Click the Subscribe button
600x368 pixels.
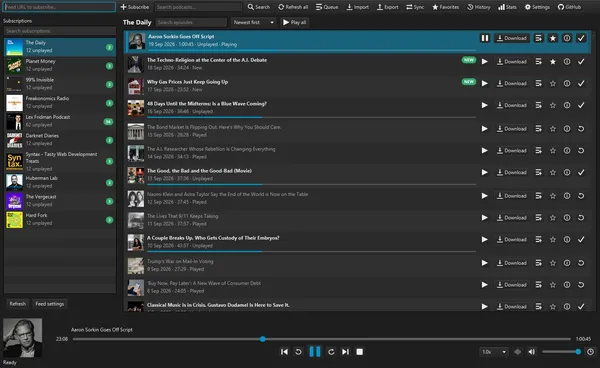pos(135,7)
